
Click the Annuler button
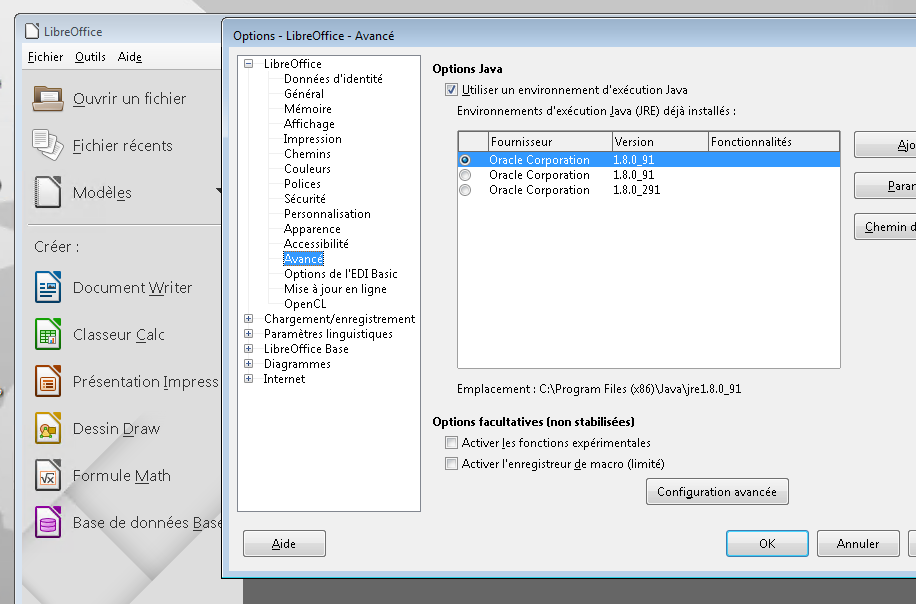(x=858, y=544)
